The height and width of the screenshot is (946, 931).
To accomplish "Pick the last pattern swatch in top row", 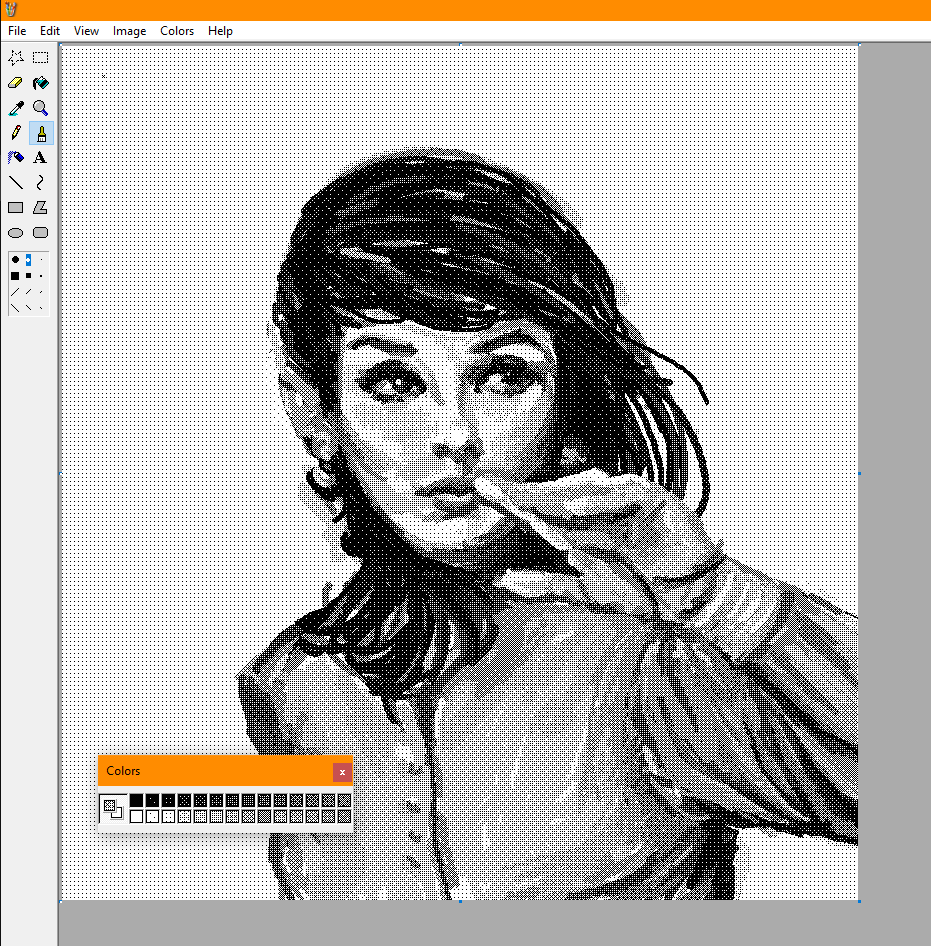I will coord(345,801).
